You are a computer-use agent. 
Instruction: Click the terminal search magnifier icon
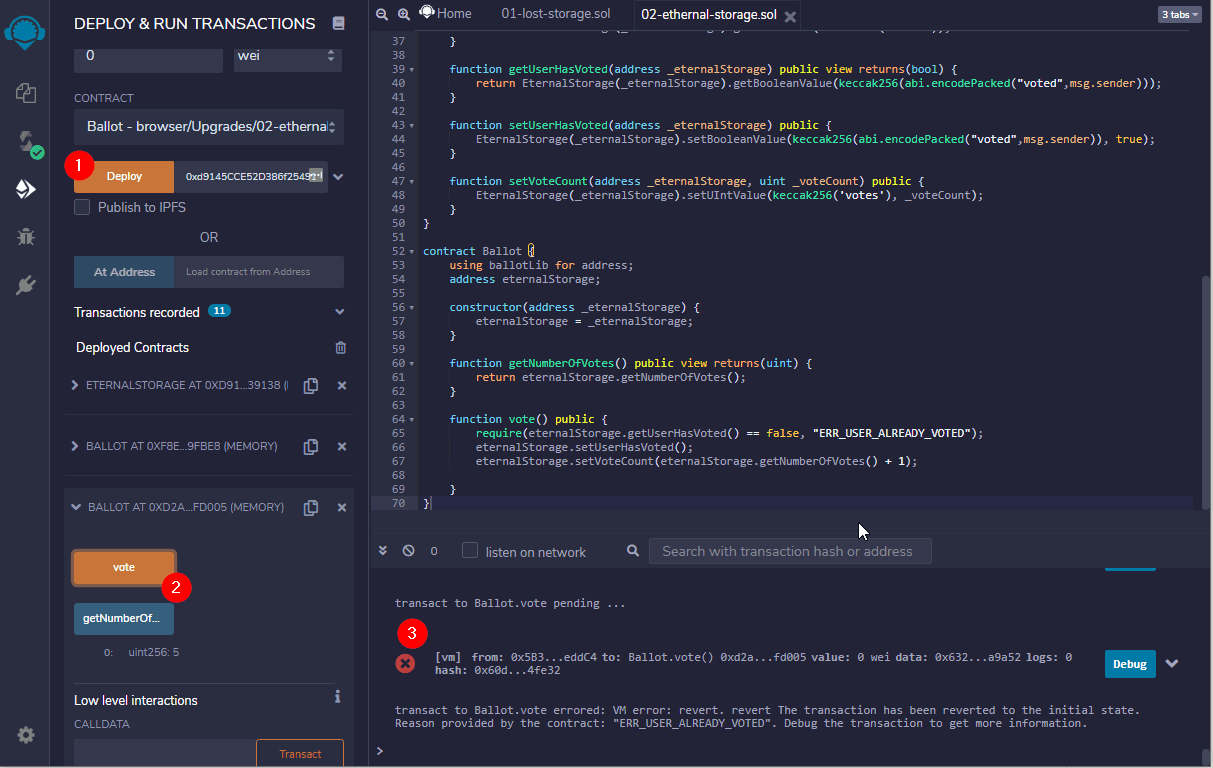[633, 551]
